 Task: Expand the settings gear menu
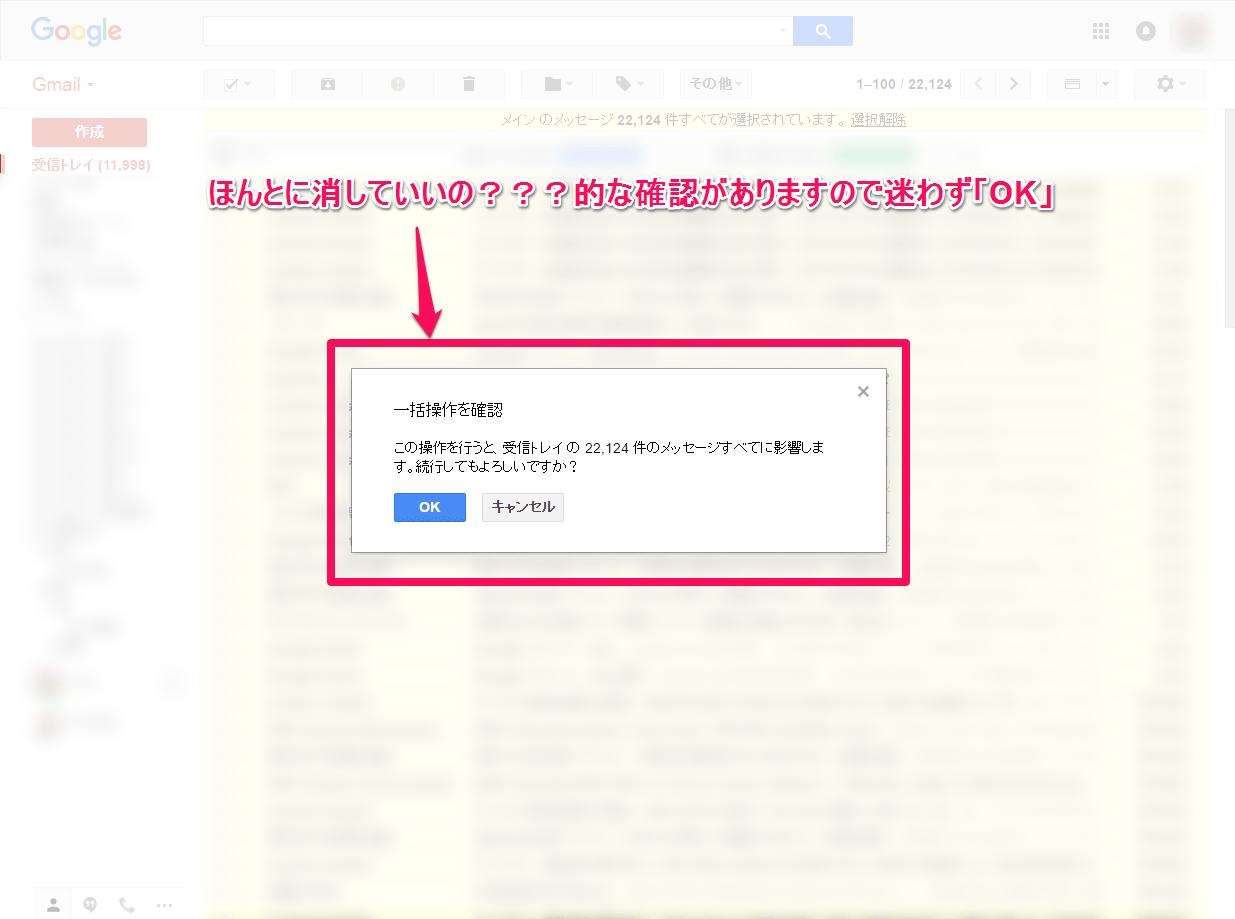point(1169,84)
